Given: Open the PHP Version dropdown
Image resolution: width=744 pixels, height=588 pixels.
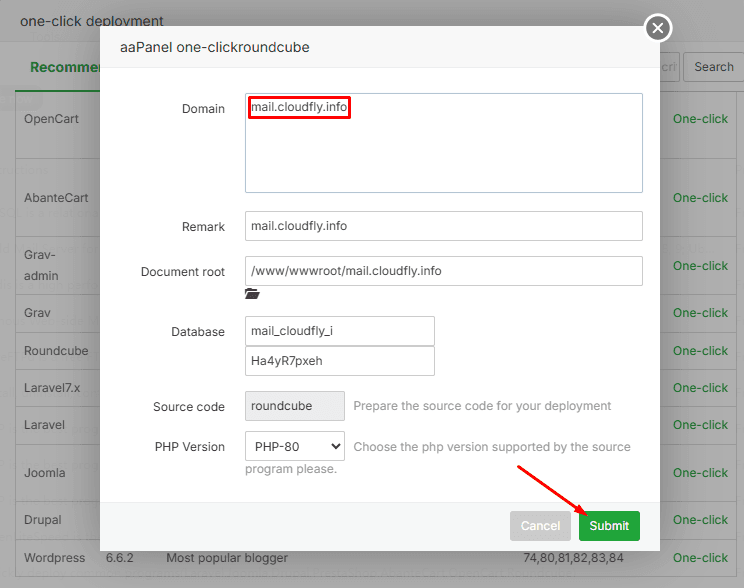Looking at the screenshot, I should pyautogui.click(x=295, y=446).
